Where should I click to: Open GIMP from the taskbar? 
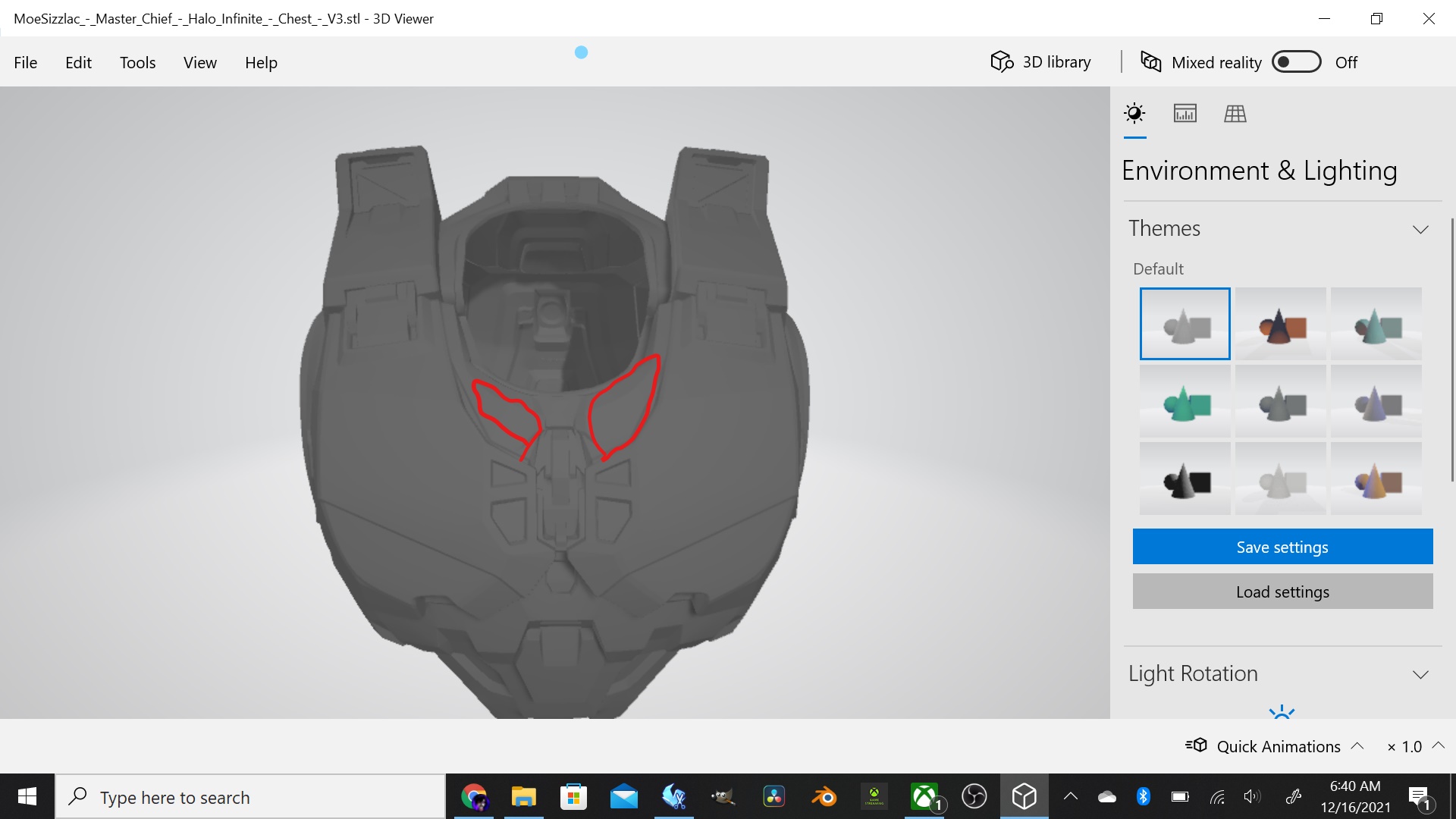723,797
